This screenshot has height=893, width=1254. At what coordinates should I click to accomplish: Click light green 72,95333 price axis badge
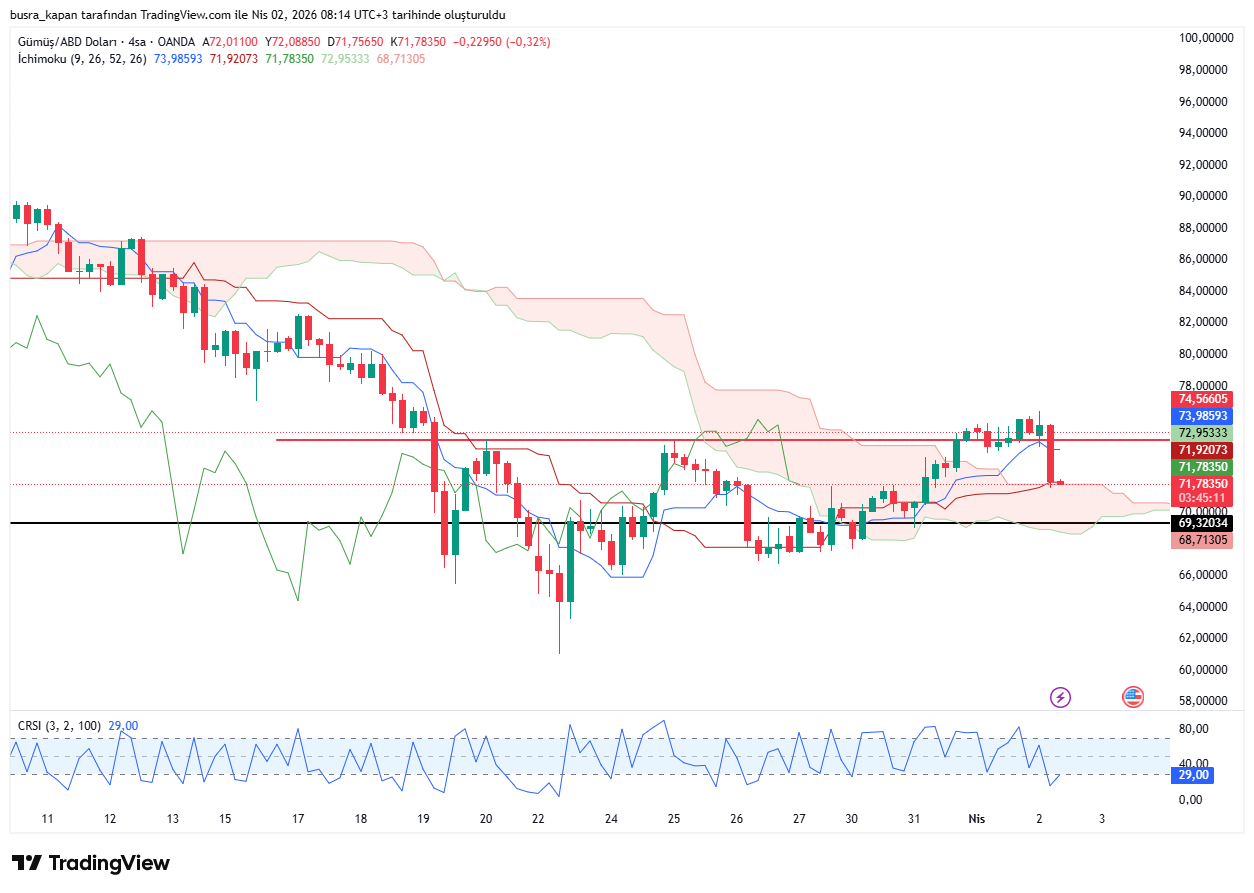1203,433
